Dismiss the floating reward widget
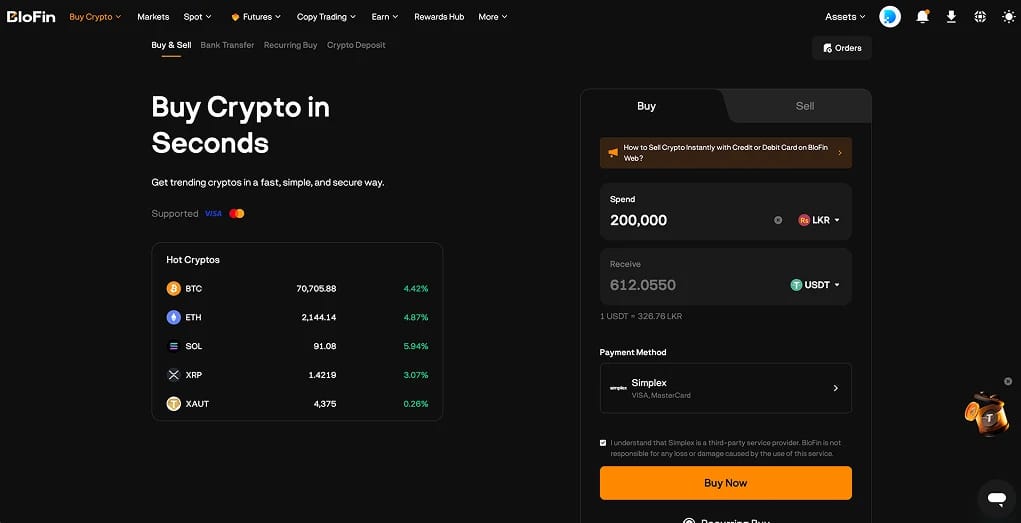Screen dimensions: 1021x523 1008,381
